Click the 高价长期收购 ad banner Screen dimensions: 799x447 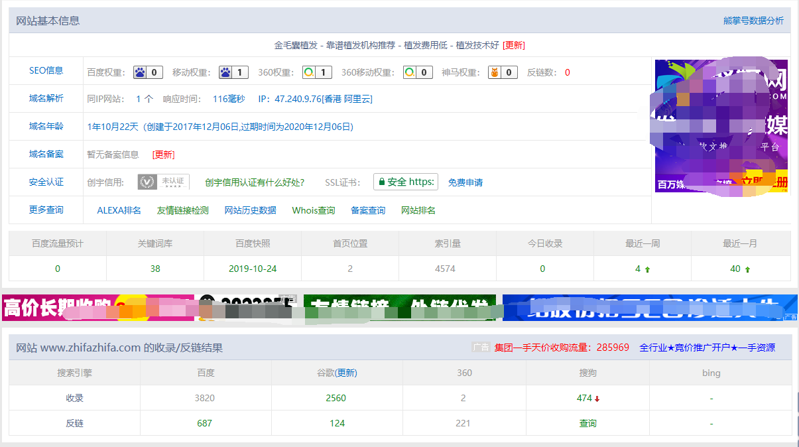pos(98,307)
